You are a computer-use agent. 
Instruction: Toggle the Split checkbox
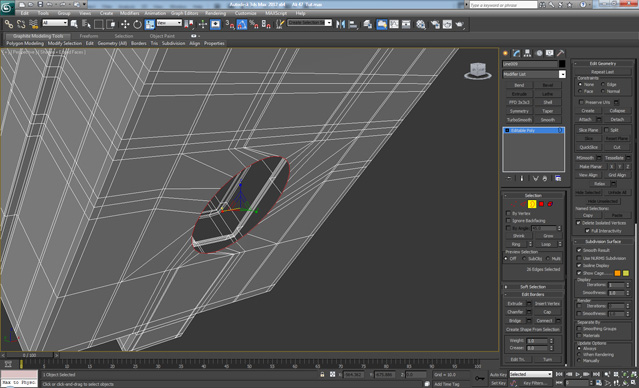point(606,130)
